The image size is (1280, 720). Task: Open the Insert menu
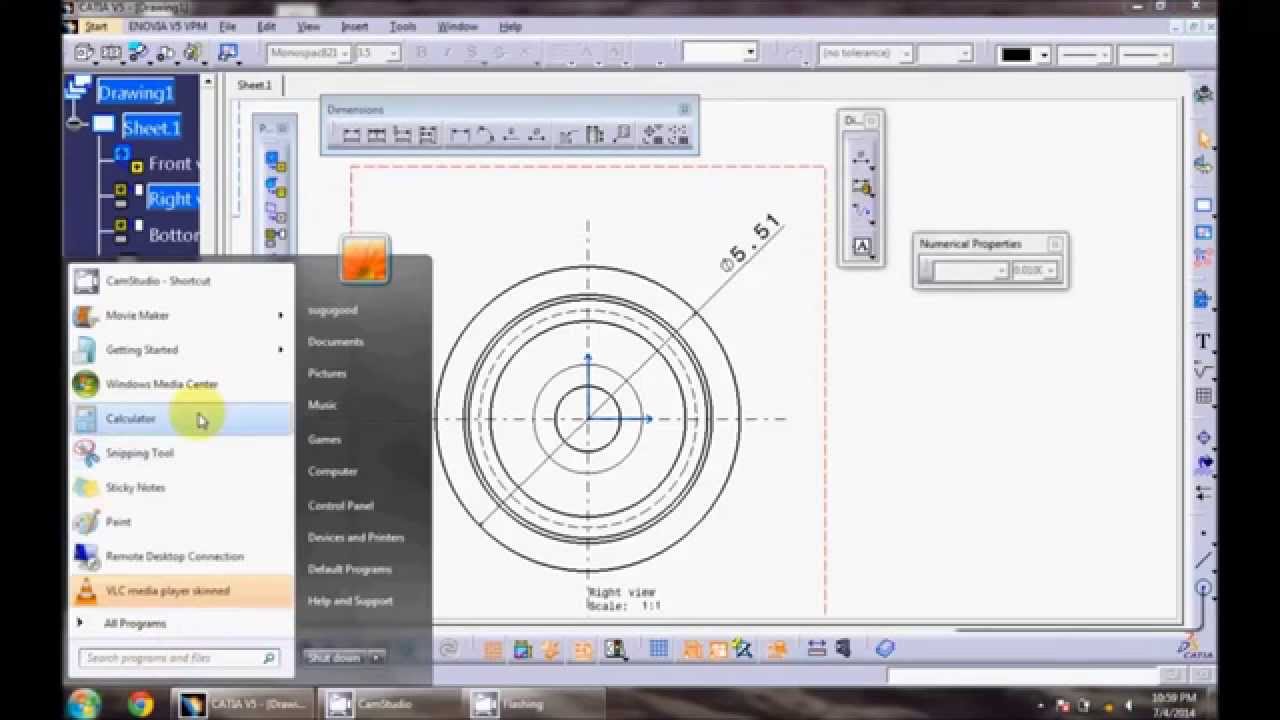[x=354, y=27]
